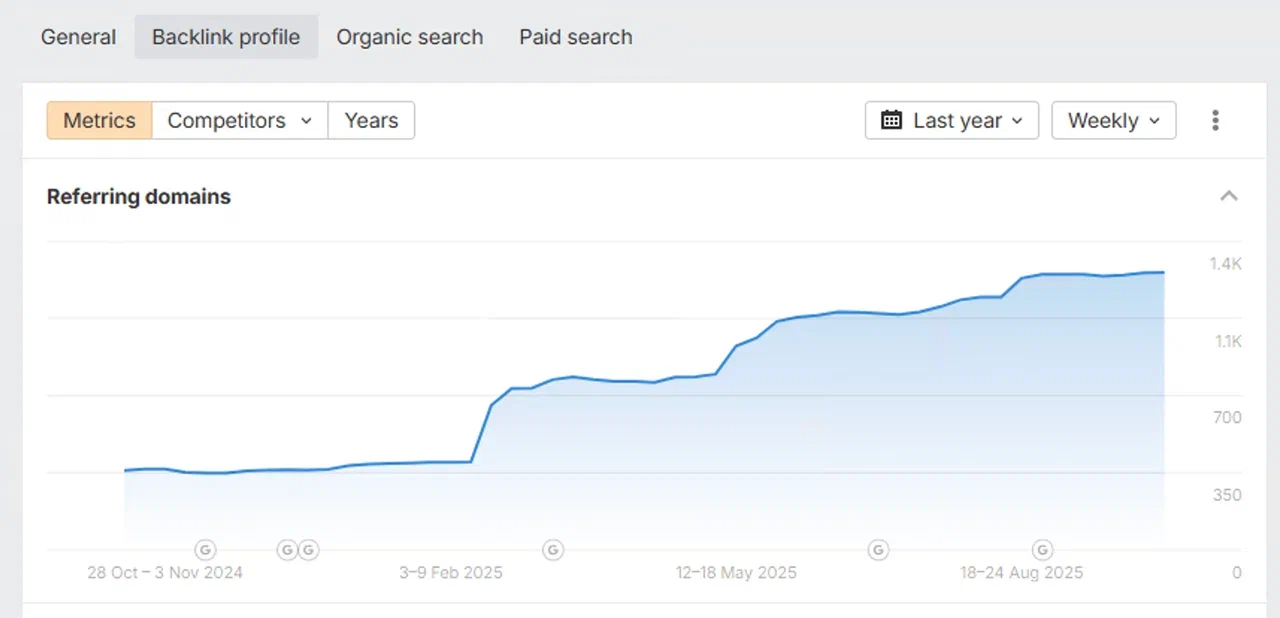Collapse the Referring domains section

click(1229, 196)
